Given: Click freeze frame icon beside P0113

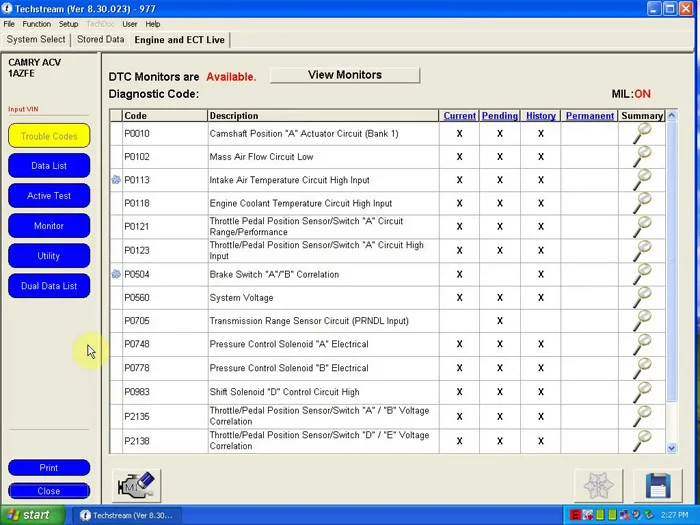Looking at the screenshot, I should (116, 180).
